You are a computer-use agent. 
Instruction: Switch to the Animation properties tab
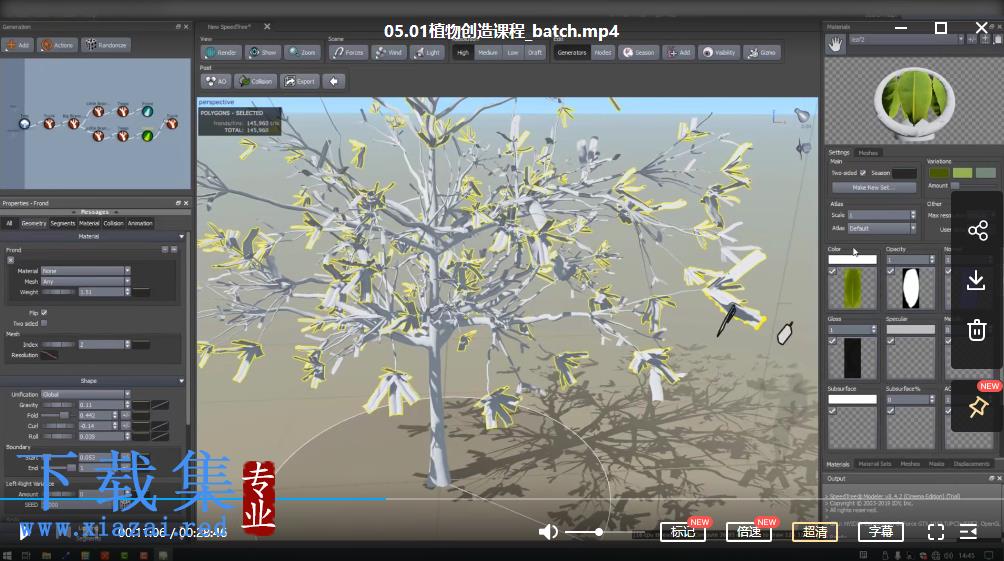140,224
